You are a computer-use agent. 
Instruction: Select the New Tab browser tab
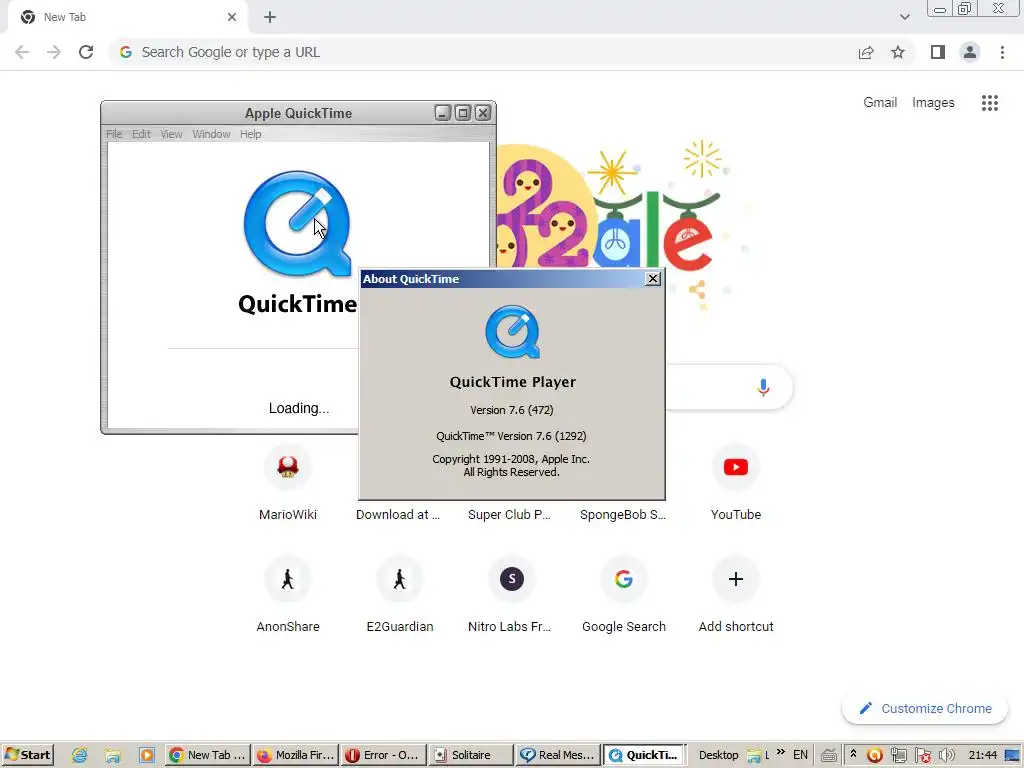(127, 18)
